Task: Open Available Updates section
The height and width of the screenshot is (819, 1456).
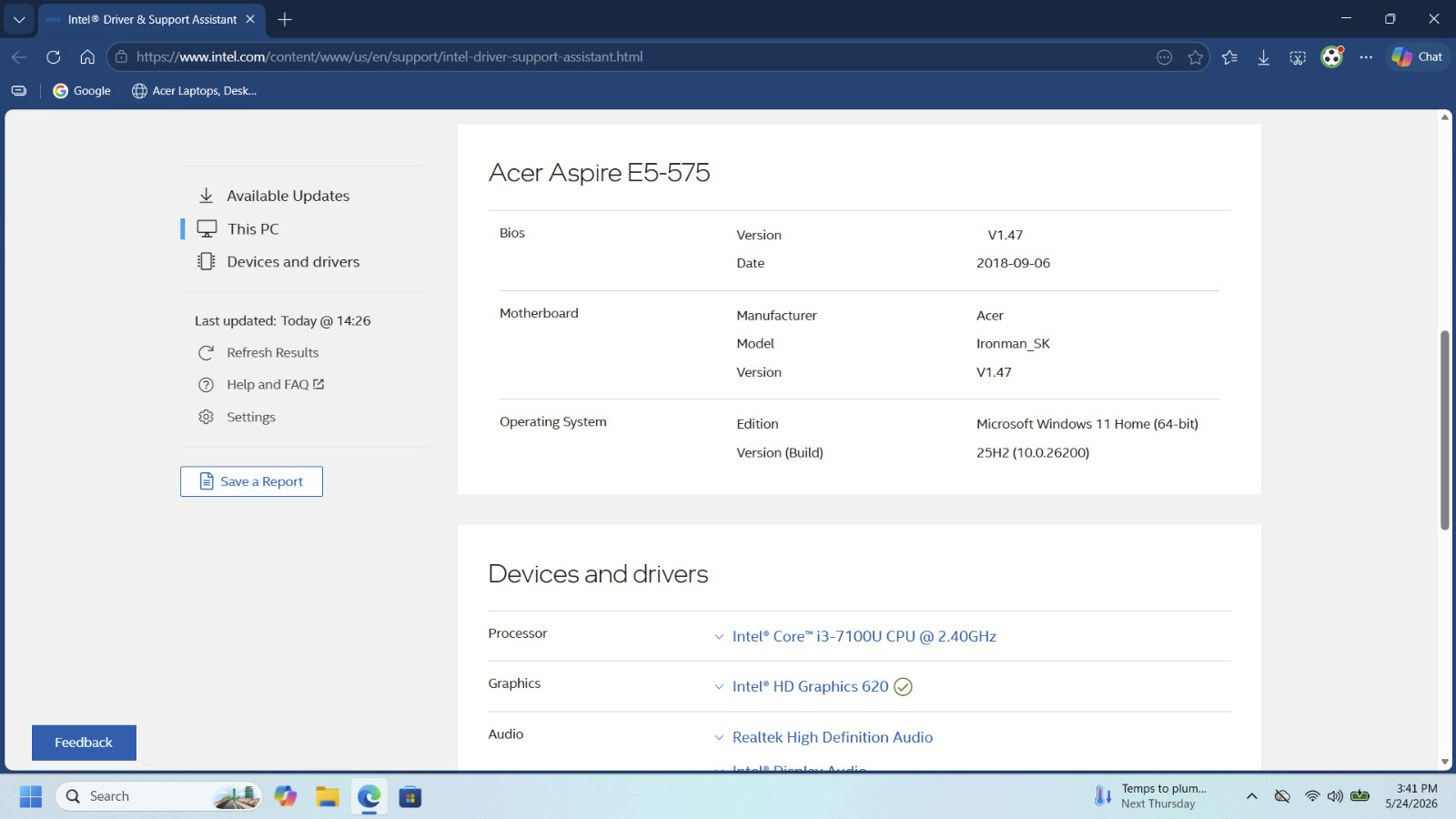Action: (x=288, y=196)
